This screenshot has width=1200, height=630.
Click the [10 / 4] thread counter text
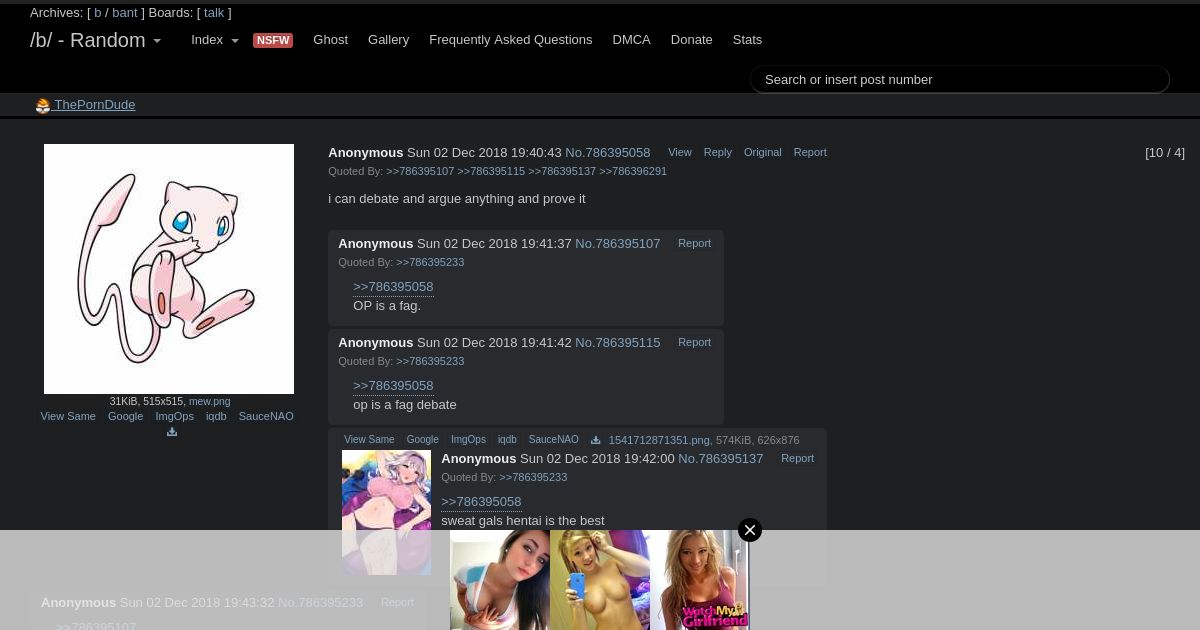pyautogui.click(x=1165, y=153)
